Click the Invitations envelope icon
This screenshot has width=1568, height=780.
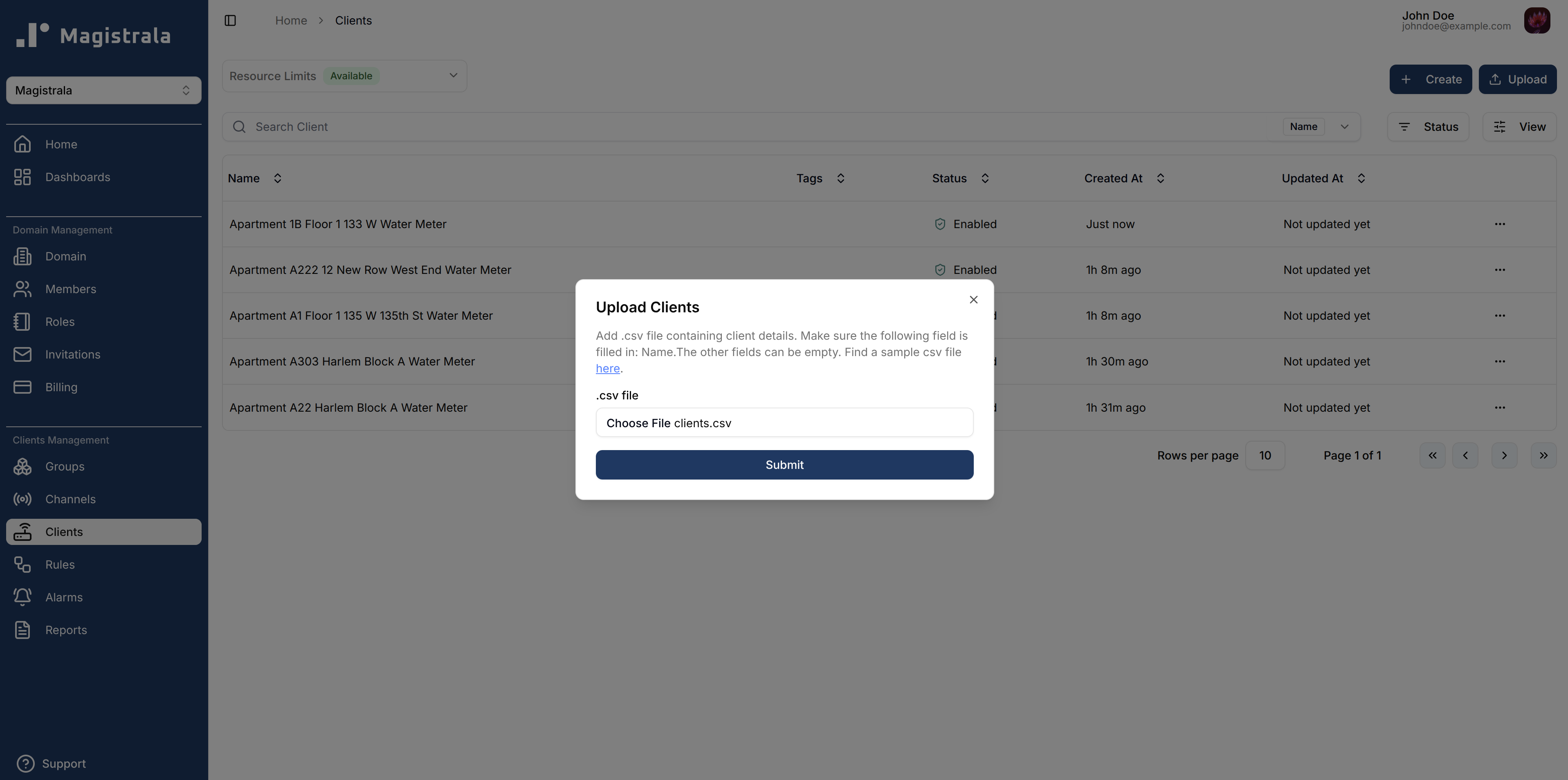(x=22, y=354)
